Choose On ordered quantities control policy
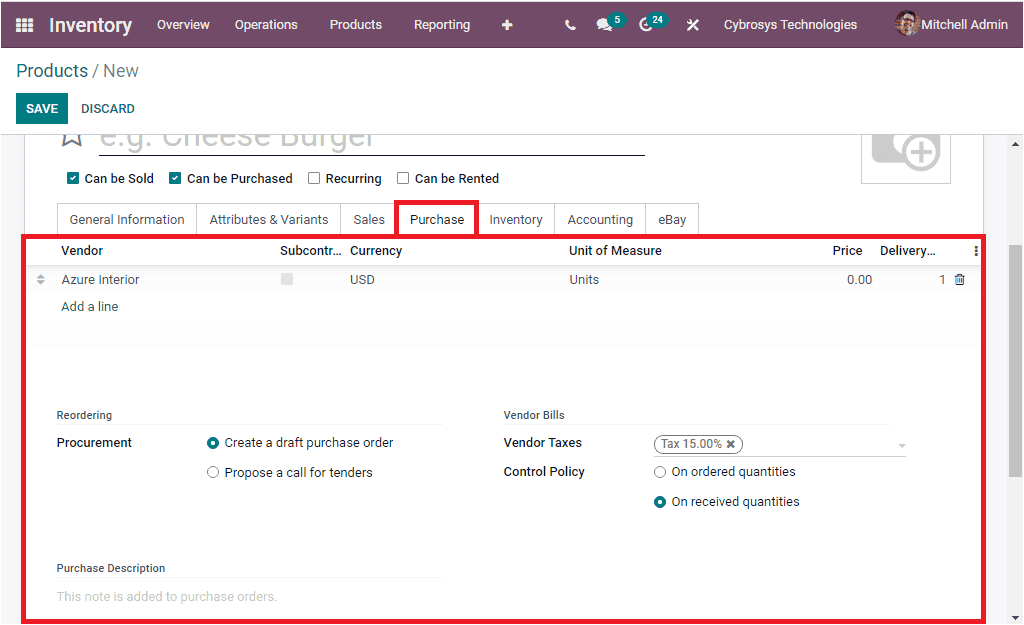Screen dimensions: 1024x625 click(659, 471)
